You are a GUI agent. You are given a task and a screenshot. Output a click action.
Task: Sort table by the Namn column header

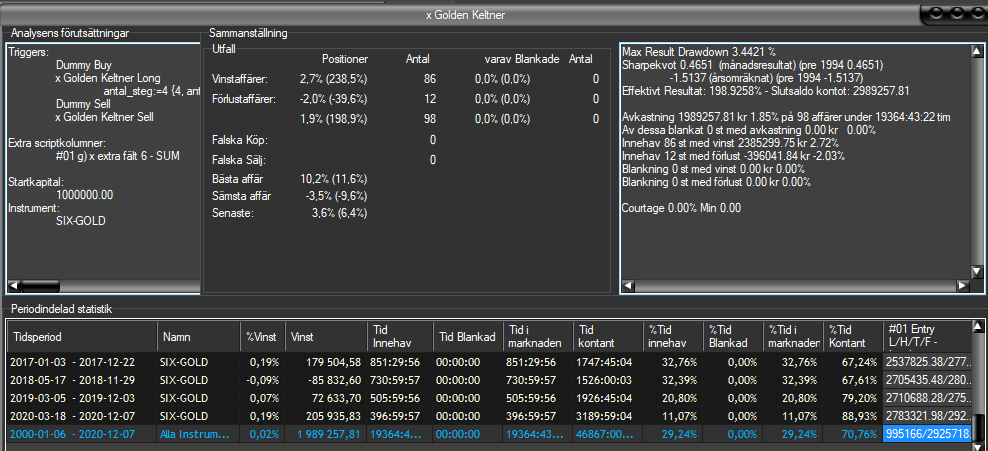click(x=198, y=337)
